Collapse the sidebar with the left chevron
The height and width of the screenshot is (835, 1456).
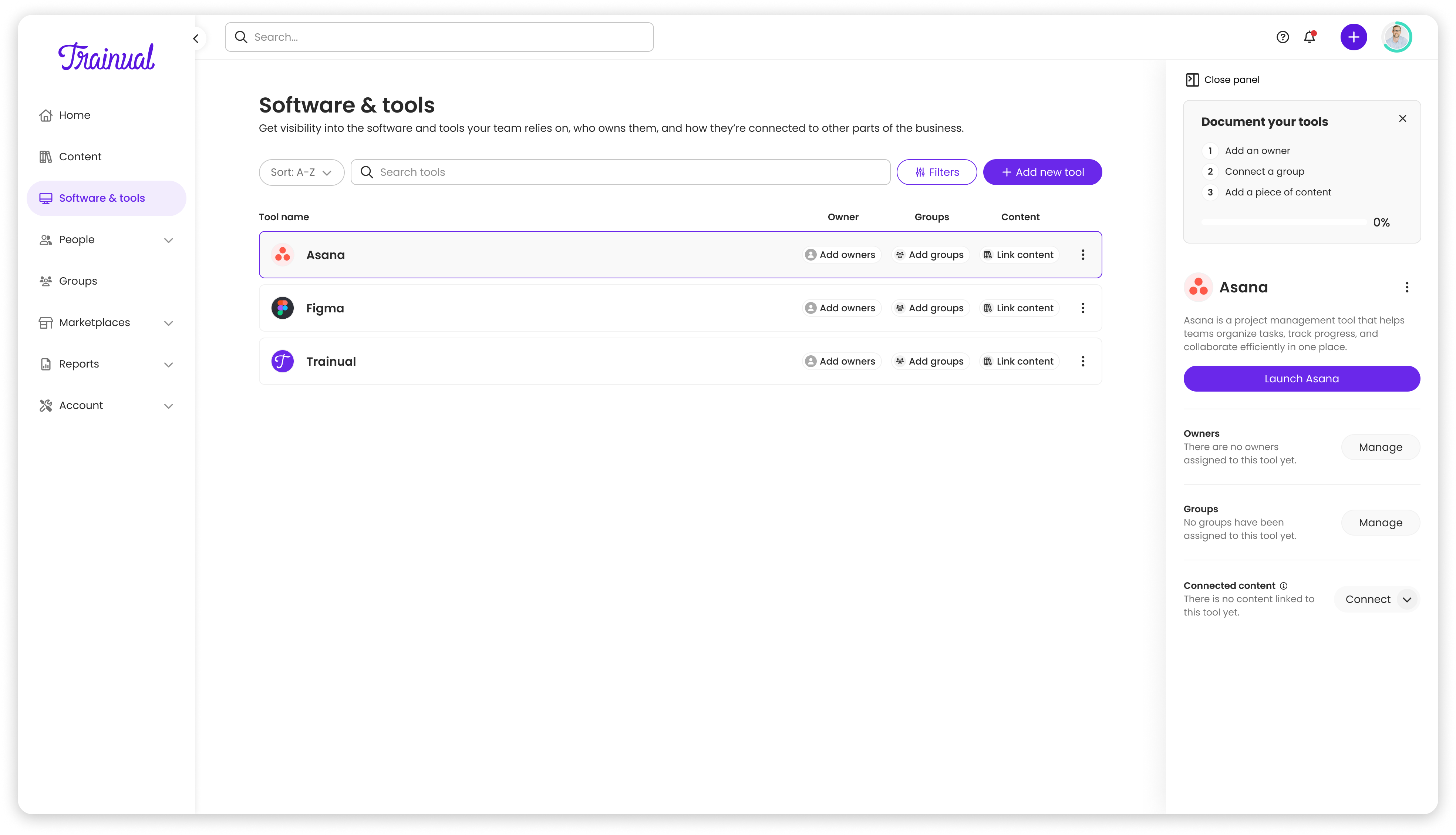196,38
